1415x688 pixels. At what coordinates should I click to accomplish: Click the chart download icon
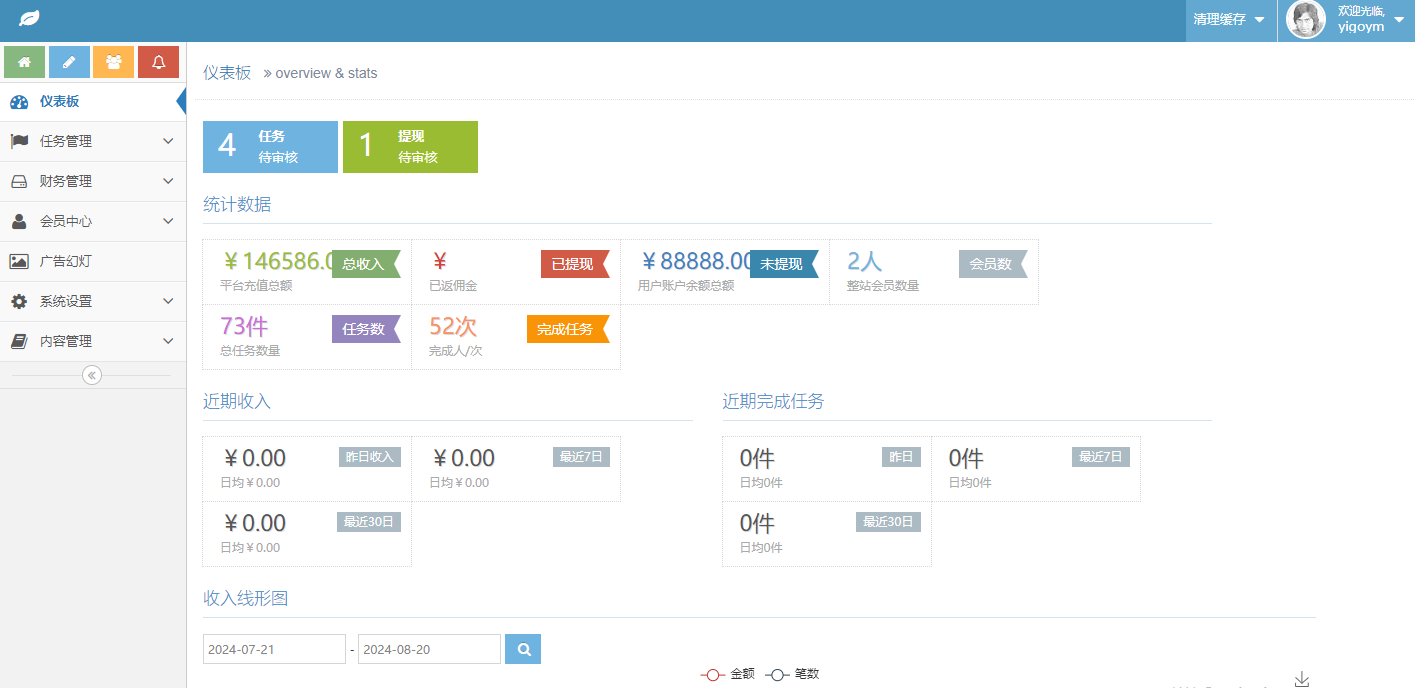1301,679
